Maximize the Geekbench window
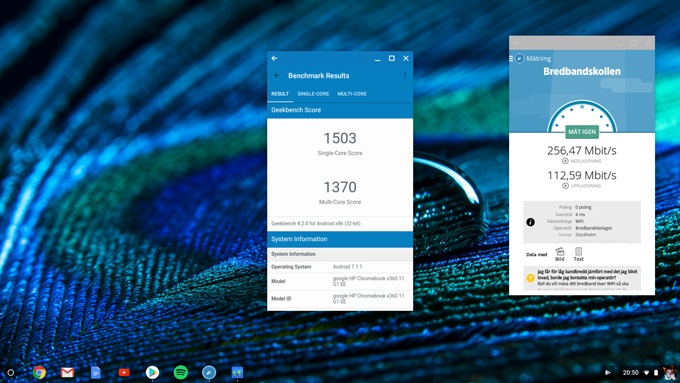Screen dimensions: 680x383 392,58
